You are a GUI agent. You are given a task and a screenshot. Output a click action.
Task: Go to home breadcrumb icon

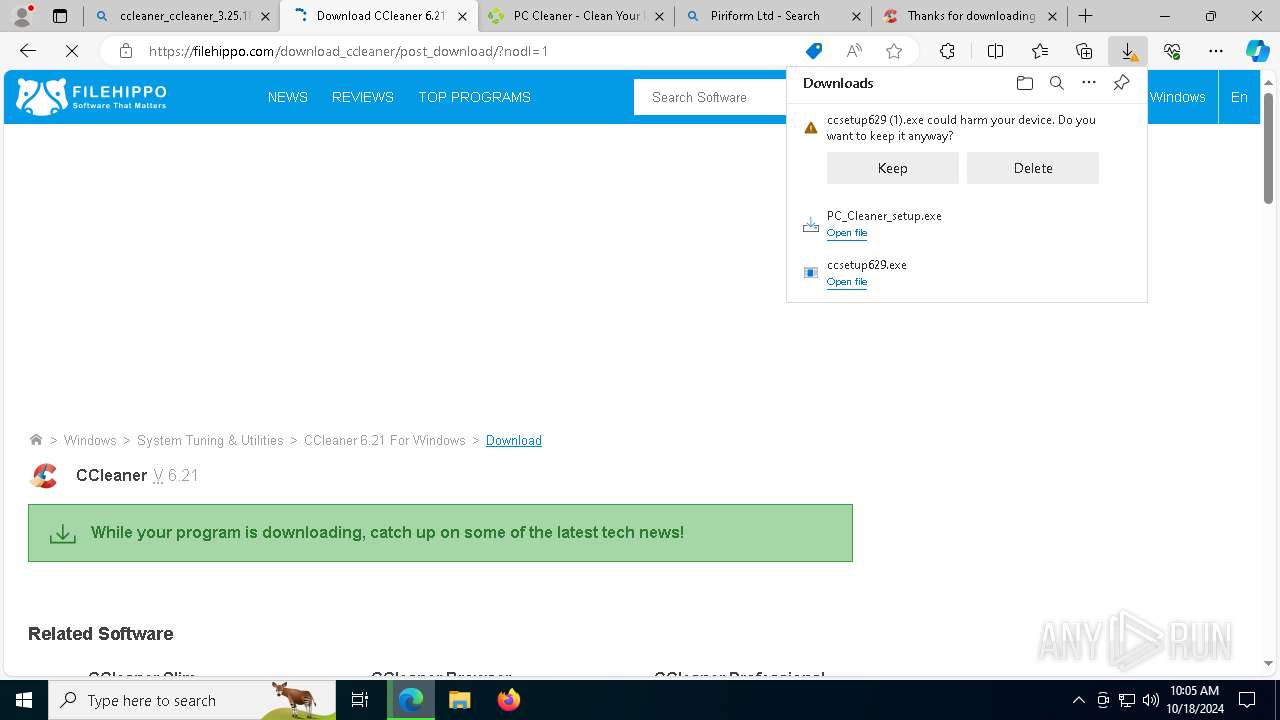point(36,440)
